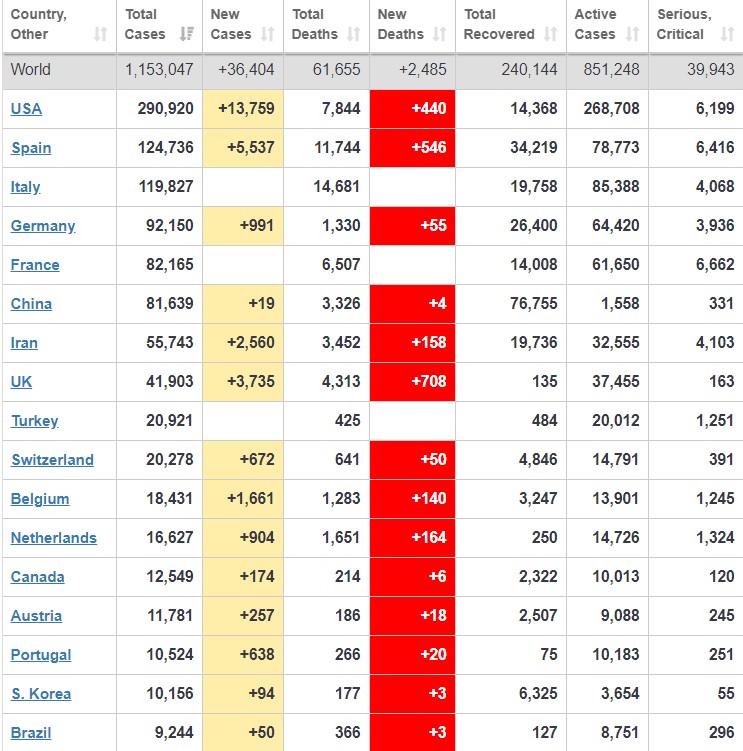Viewport: 743px width, 751px height.
Task: Select the Netherlands country link
Action: click(x=54, y=538)
